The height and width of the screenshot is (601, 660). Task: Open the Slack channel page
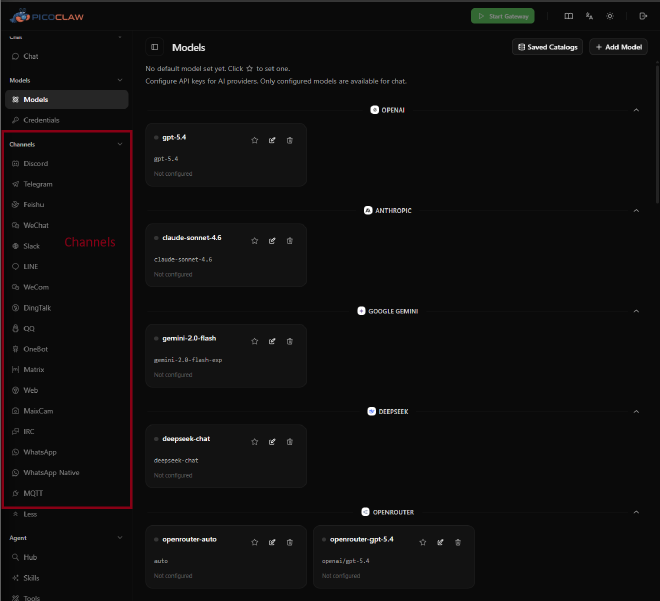click(67, 246)
